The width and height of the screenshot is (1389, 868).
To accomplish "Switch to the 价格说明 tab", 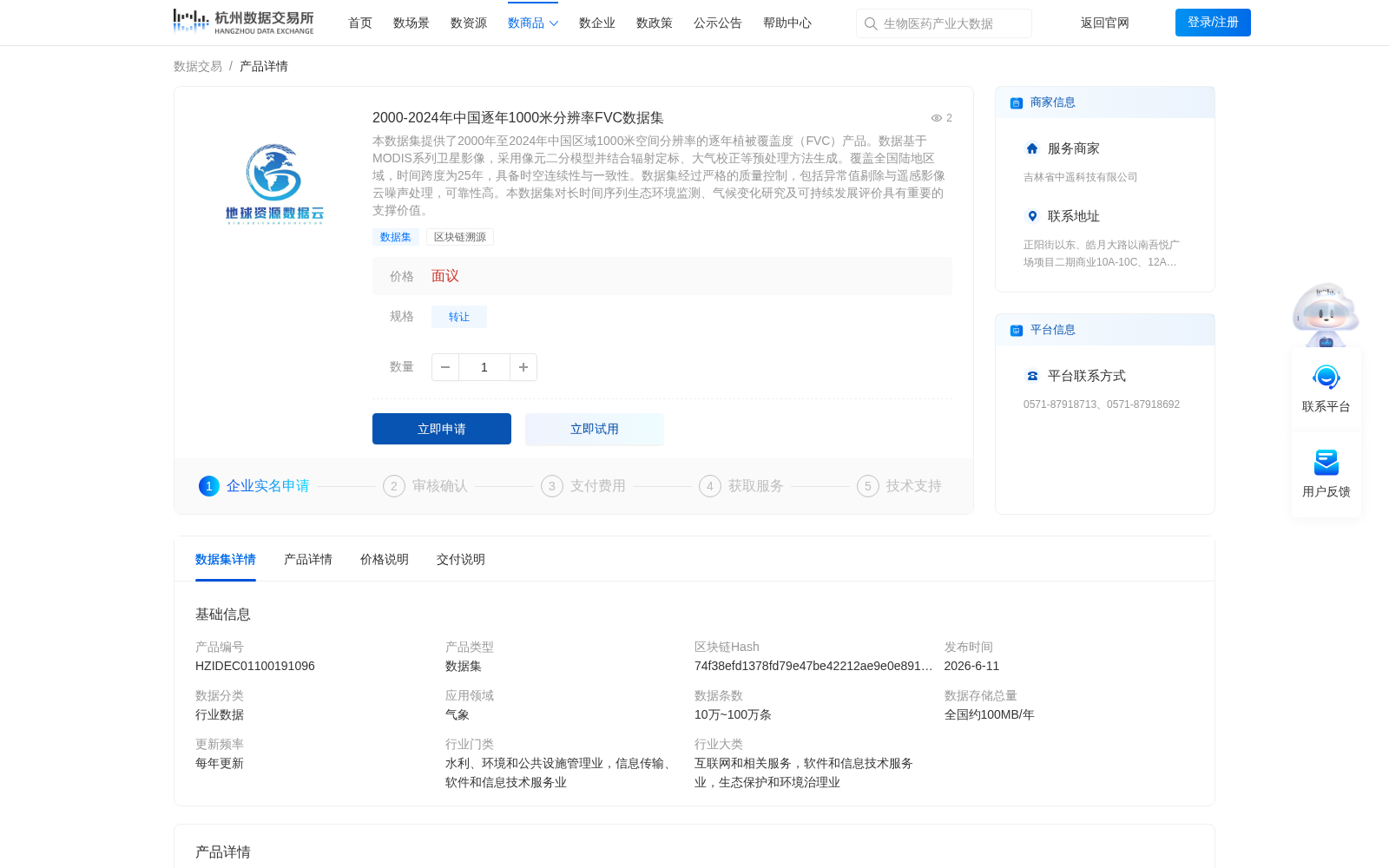I will [x=385, y=559].
